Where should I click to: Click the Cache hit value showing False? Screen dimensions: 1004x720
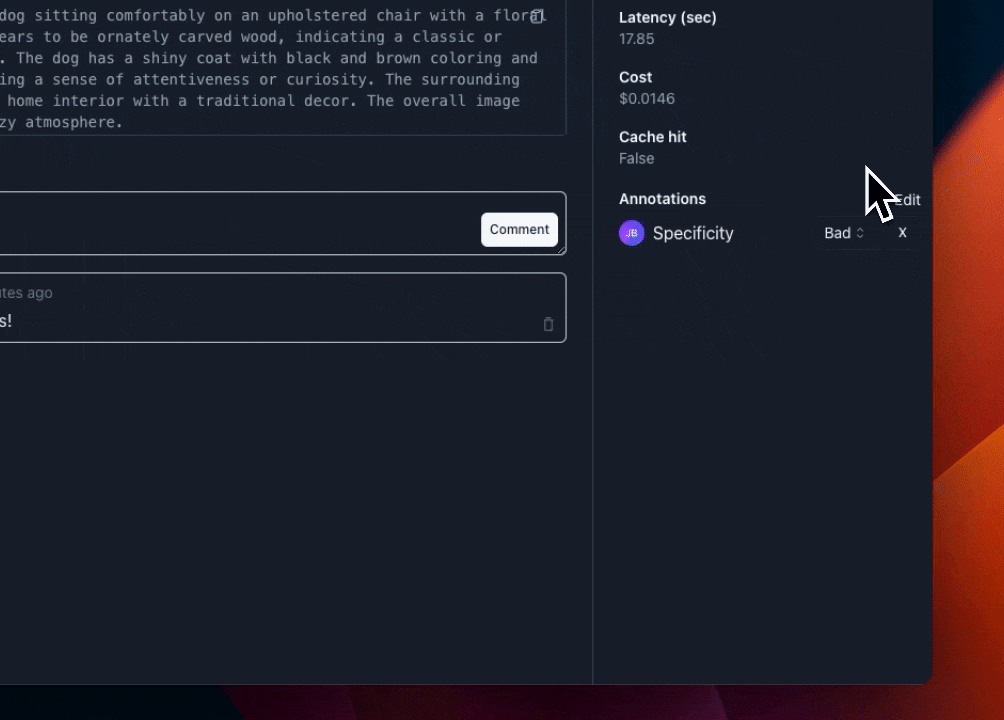tap(636, 158)
